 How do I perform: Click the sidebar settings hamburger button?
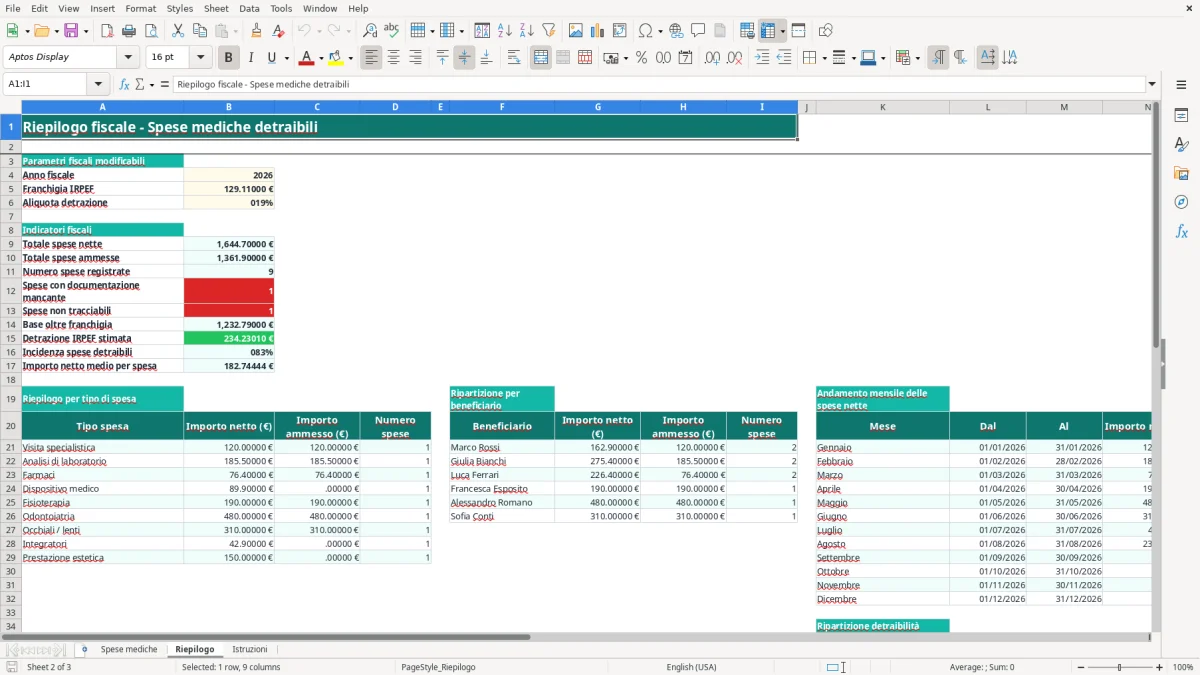click(x=1181, y=85)
